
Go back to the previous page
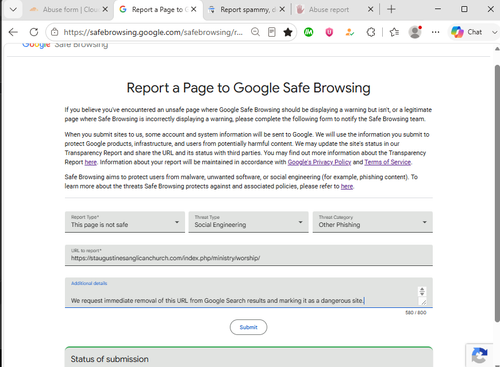point(13,32)
